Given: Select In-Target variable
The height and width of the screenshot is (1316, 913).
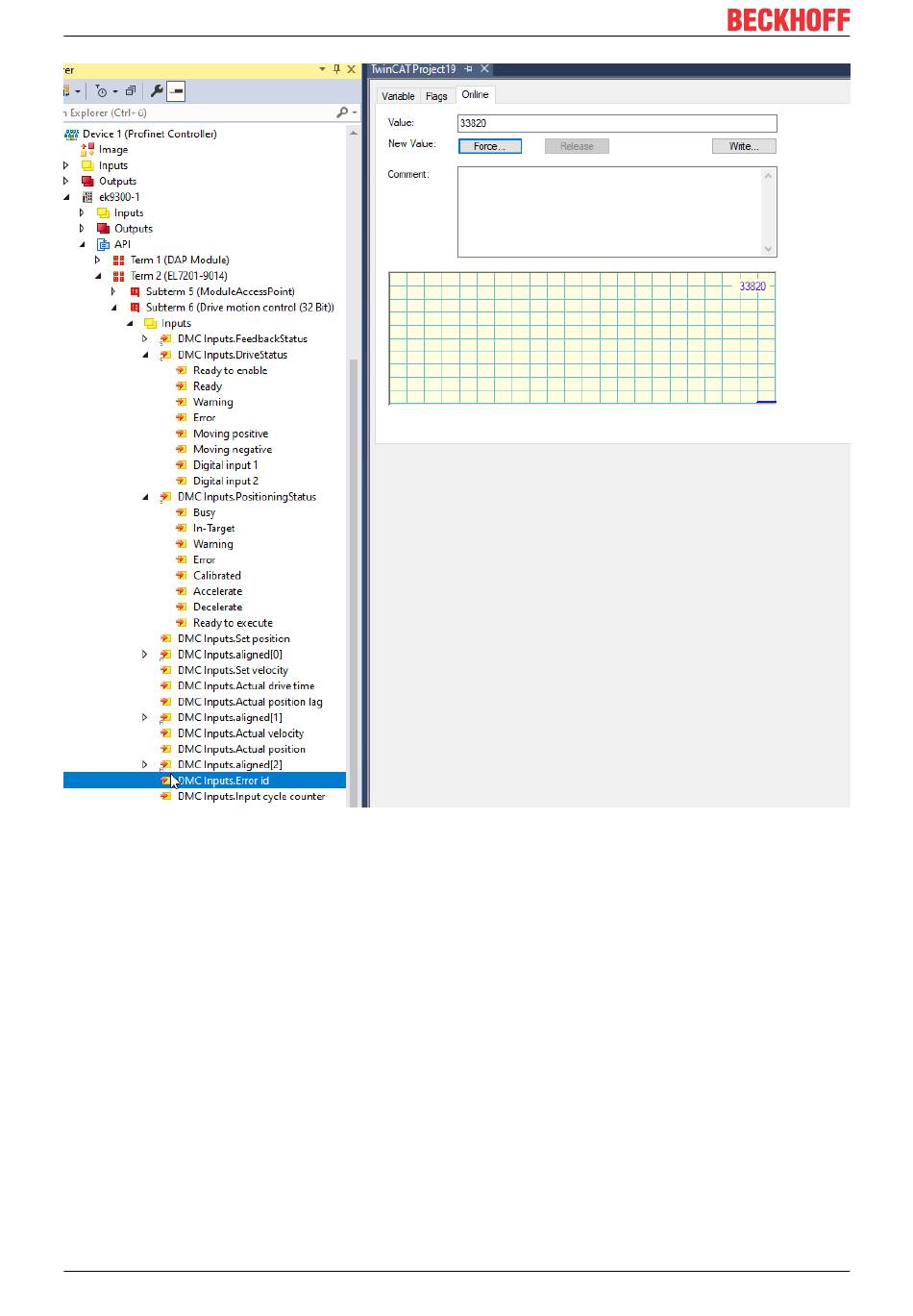Looking at the screenshot, I should click(213, 528).
